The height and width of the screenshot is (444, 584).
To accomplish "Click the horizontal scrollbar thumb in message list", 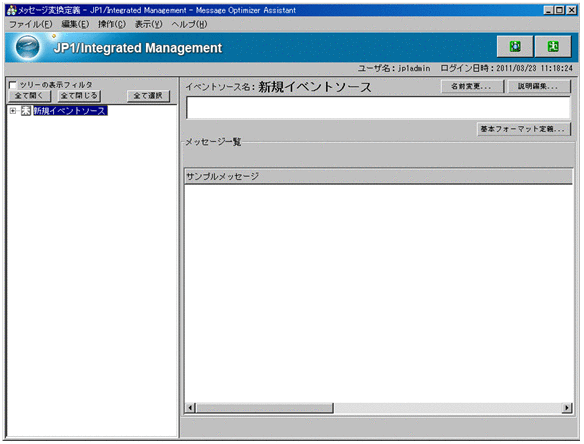I will tap(264, 408).
